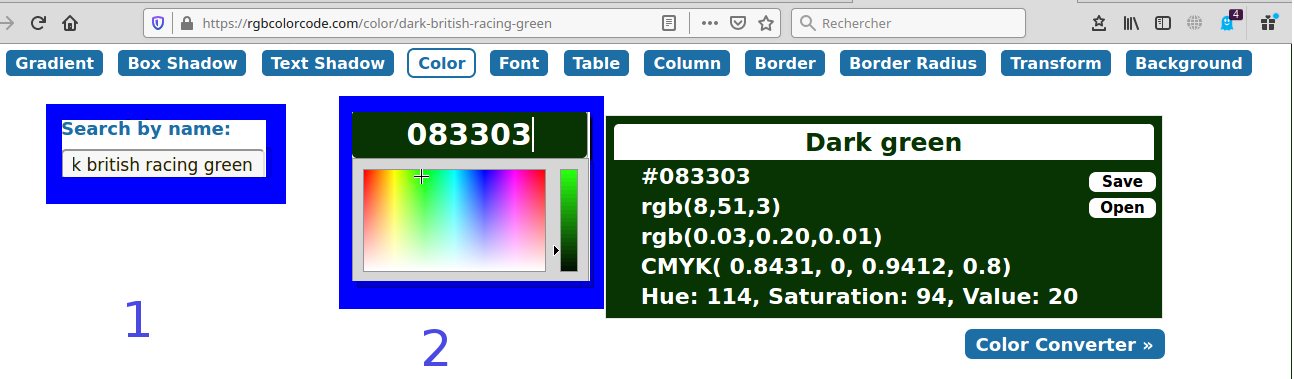Open the downloads/bookmarks tray icon
1294x379 pixels.
tap(1099, 22)
